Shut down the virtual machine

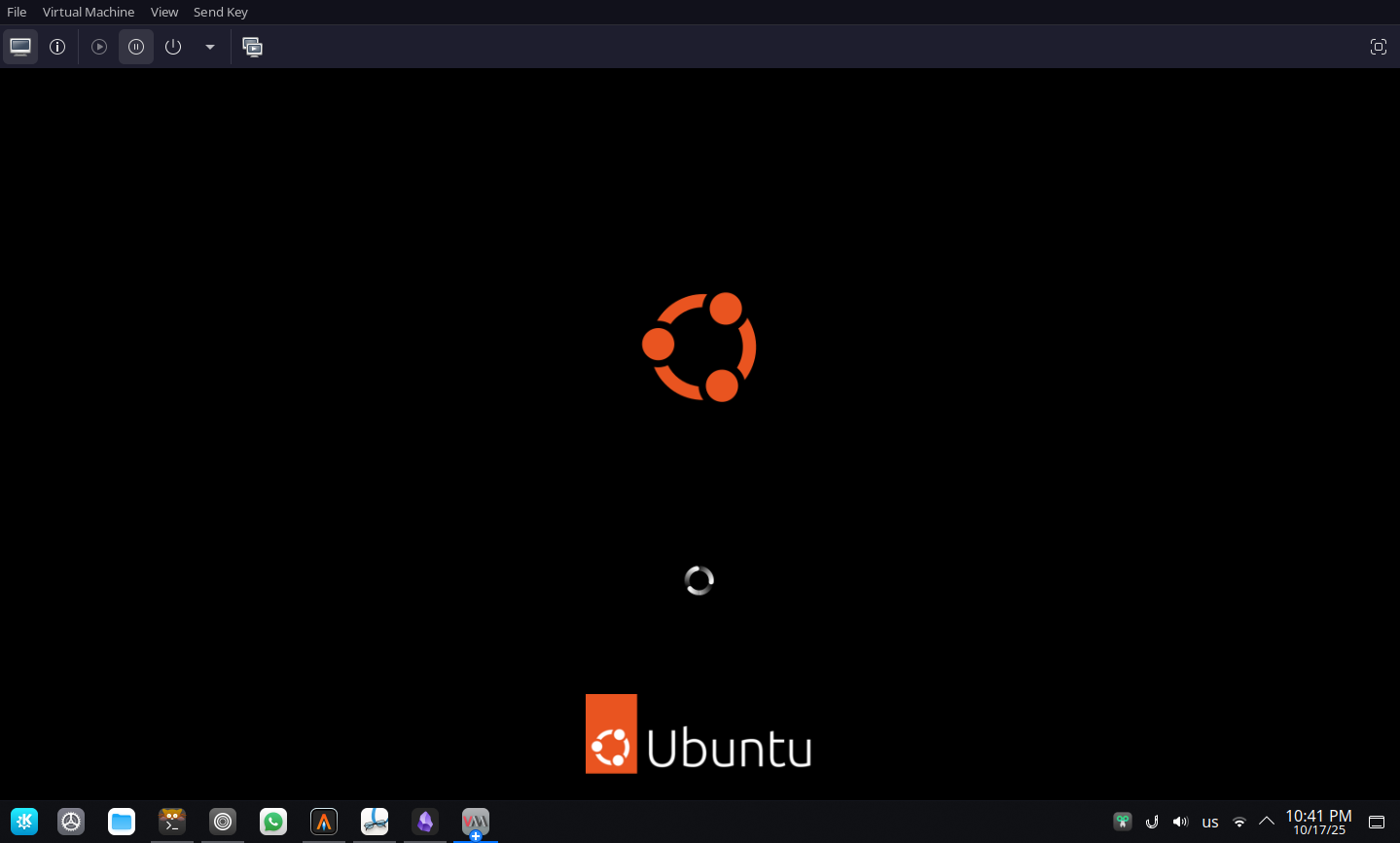point(173,47)
